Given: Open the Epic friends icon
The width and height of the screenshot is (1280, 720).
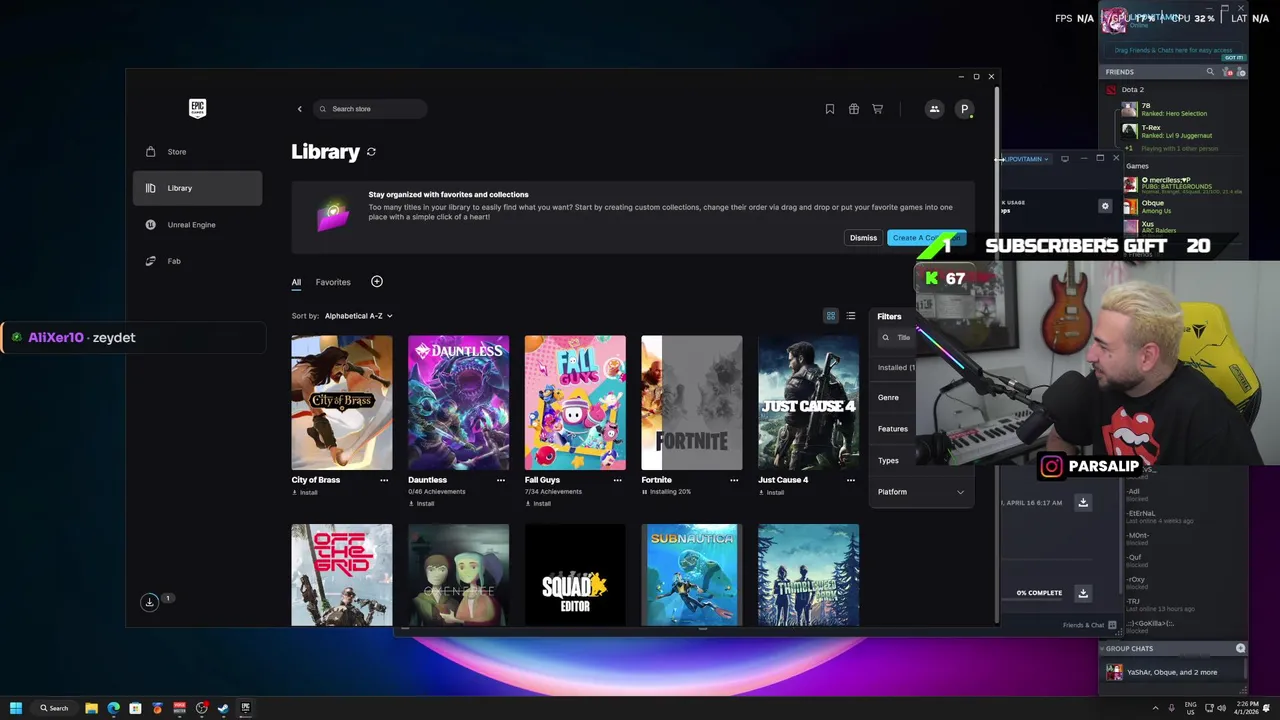Looking at the screenshot, I should 934,109.
